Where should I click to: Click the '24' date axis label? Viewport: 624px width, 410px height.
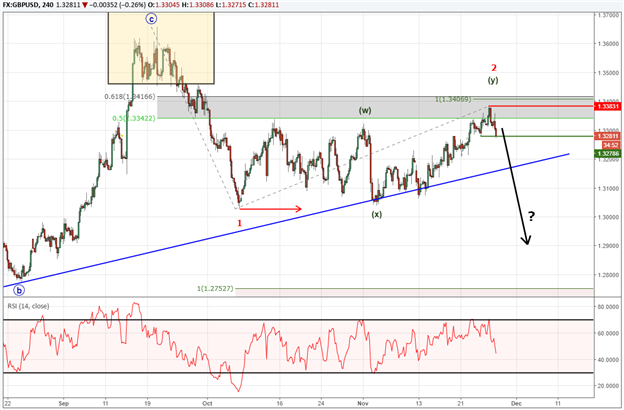[x=321, y=403]
